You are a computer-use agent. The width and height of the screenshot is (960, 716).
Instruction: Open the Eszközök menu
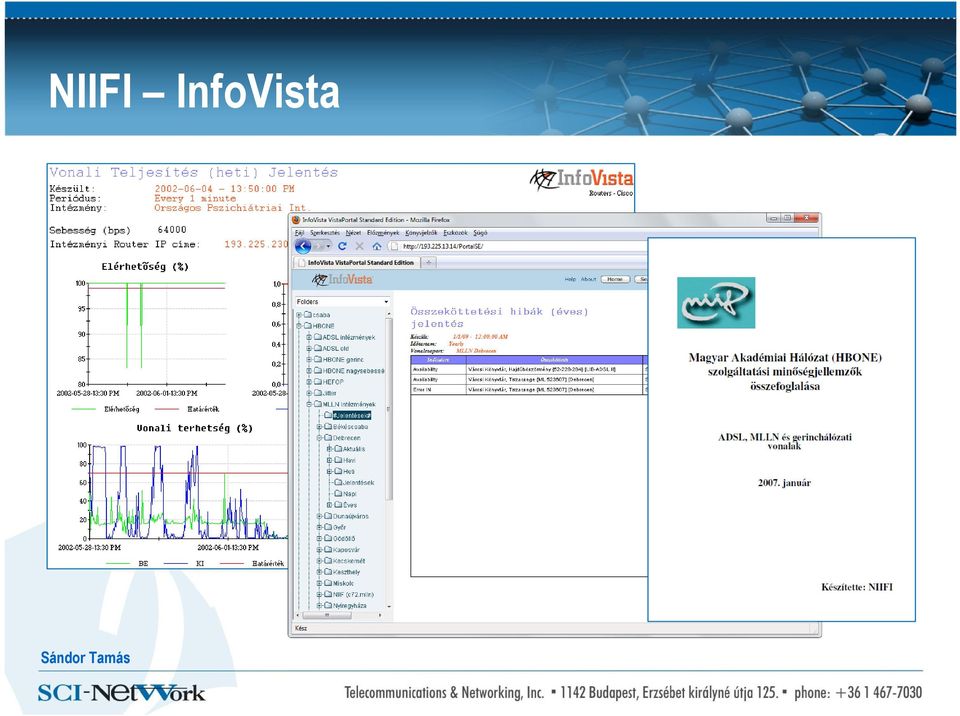[456, 233]
